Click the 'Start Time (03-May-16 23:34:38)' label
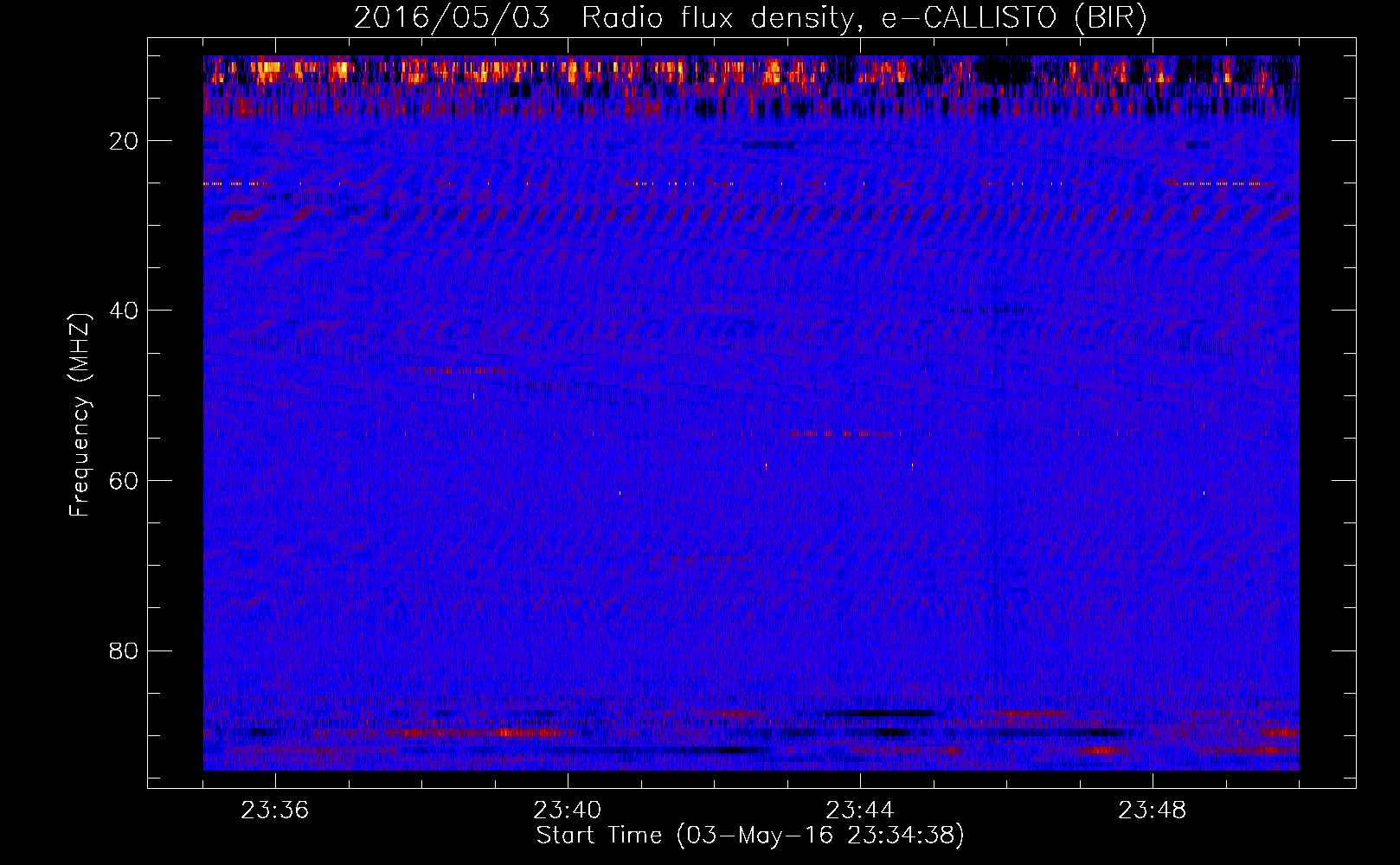Image resolution: width=1400 pixels, height=865 pixels. tap(750, 836)
